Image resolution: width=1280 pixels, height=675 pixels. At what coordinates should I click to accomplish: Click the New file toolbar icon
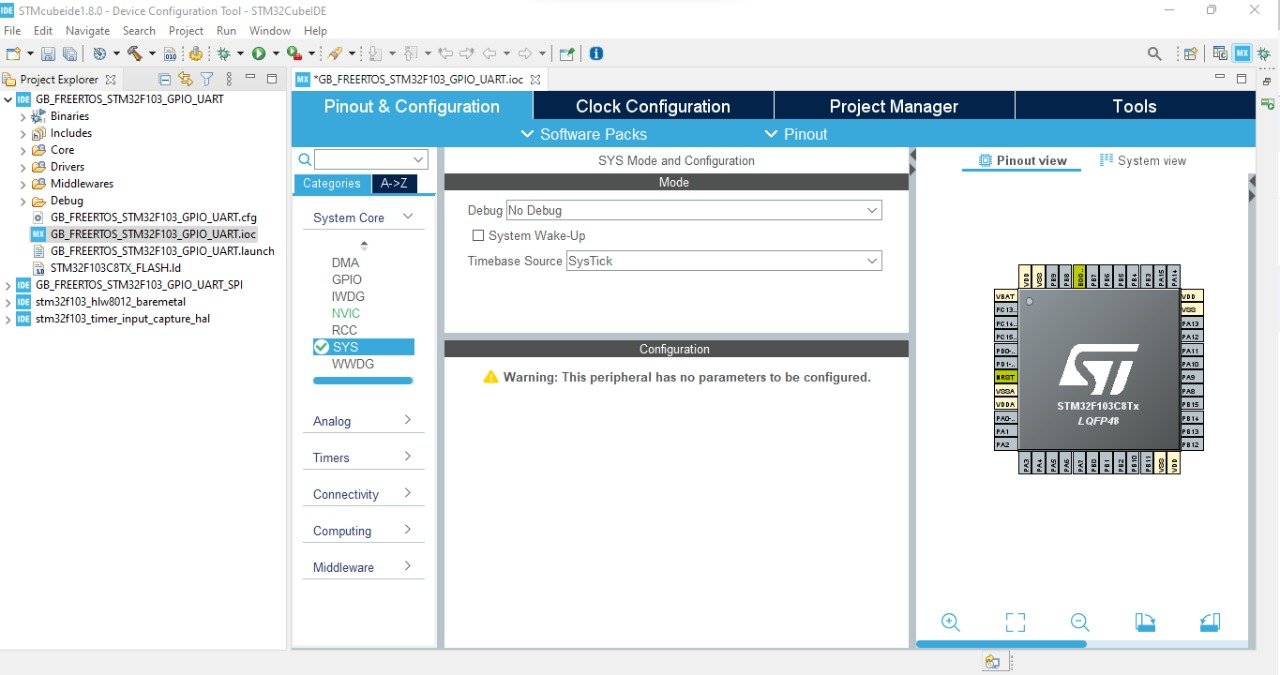pos(13,54)
